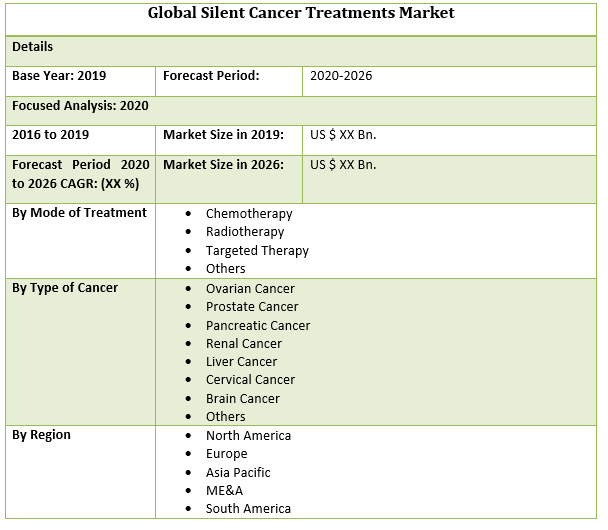Viewport: 608px width, 530px height.
Task: Select the Radiotherapy list item
Action: coord(245,232)
